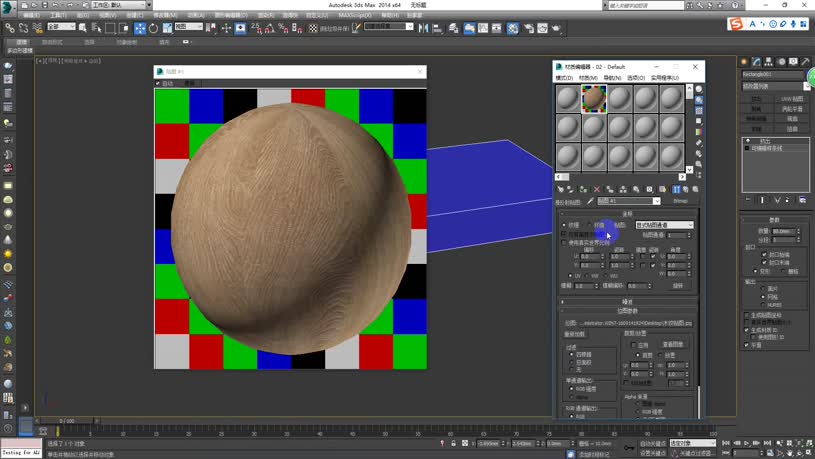Screen dimensions: 815x459
Task: Click the Mirror tool icon
Action: pos(424,28)
